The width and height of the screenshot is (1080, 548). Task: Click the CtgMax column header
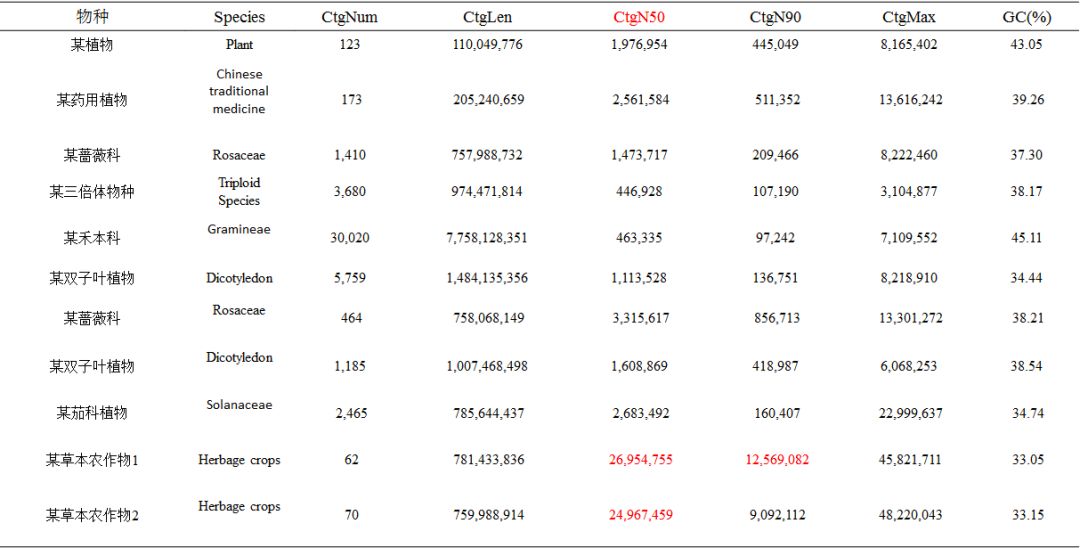pos(908,18)
